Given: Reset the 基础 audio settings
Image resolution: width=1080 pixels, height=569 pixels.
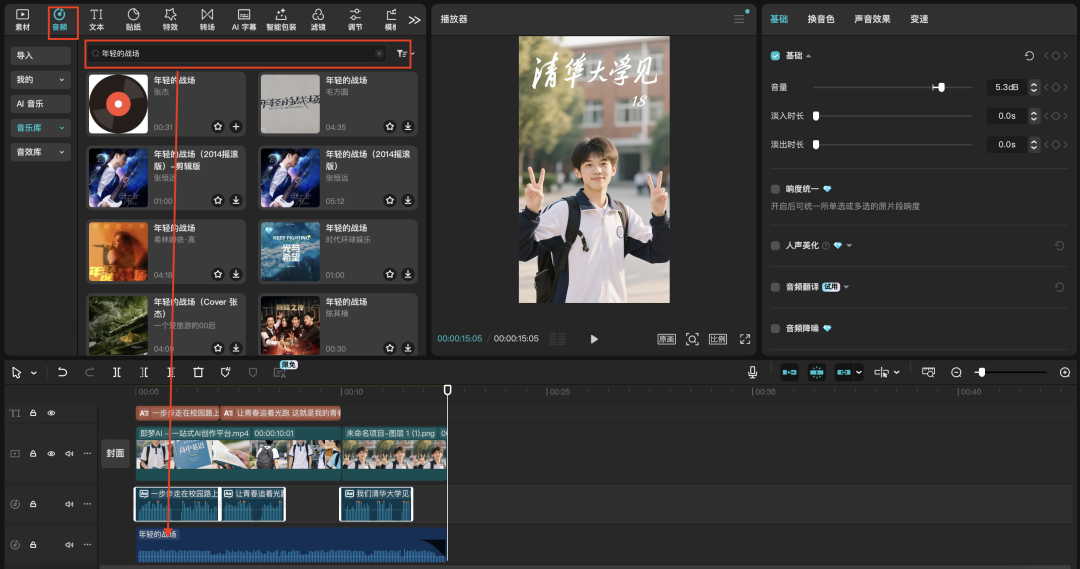Looking at the screenshot, I should [x=1029, y=56].
